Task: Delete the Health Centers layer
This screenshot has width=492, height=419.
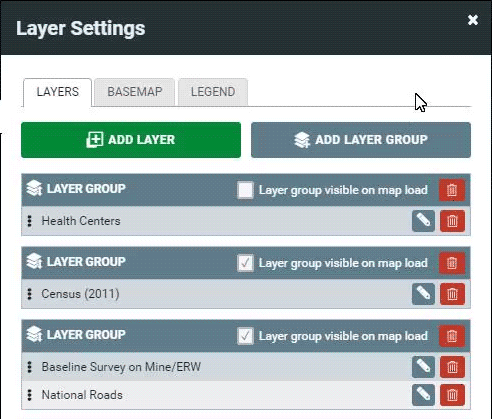Action: pyautogui.click(x=452, y=221)
